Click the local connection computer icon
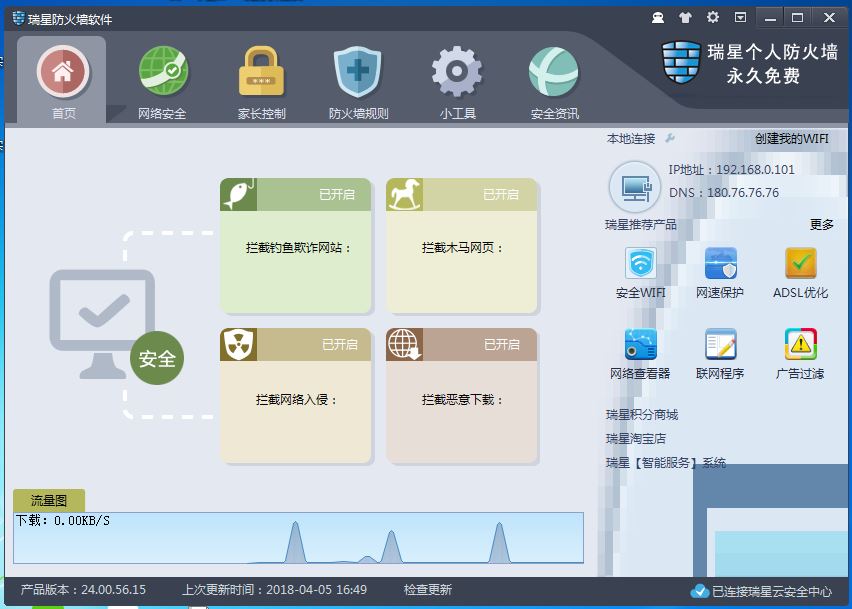This screenshot has width=852, height=609. 634,188
